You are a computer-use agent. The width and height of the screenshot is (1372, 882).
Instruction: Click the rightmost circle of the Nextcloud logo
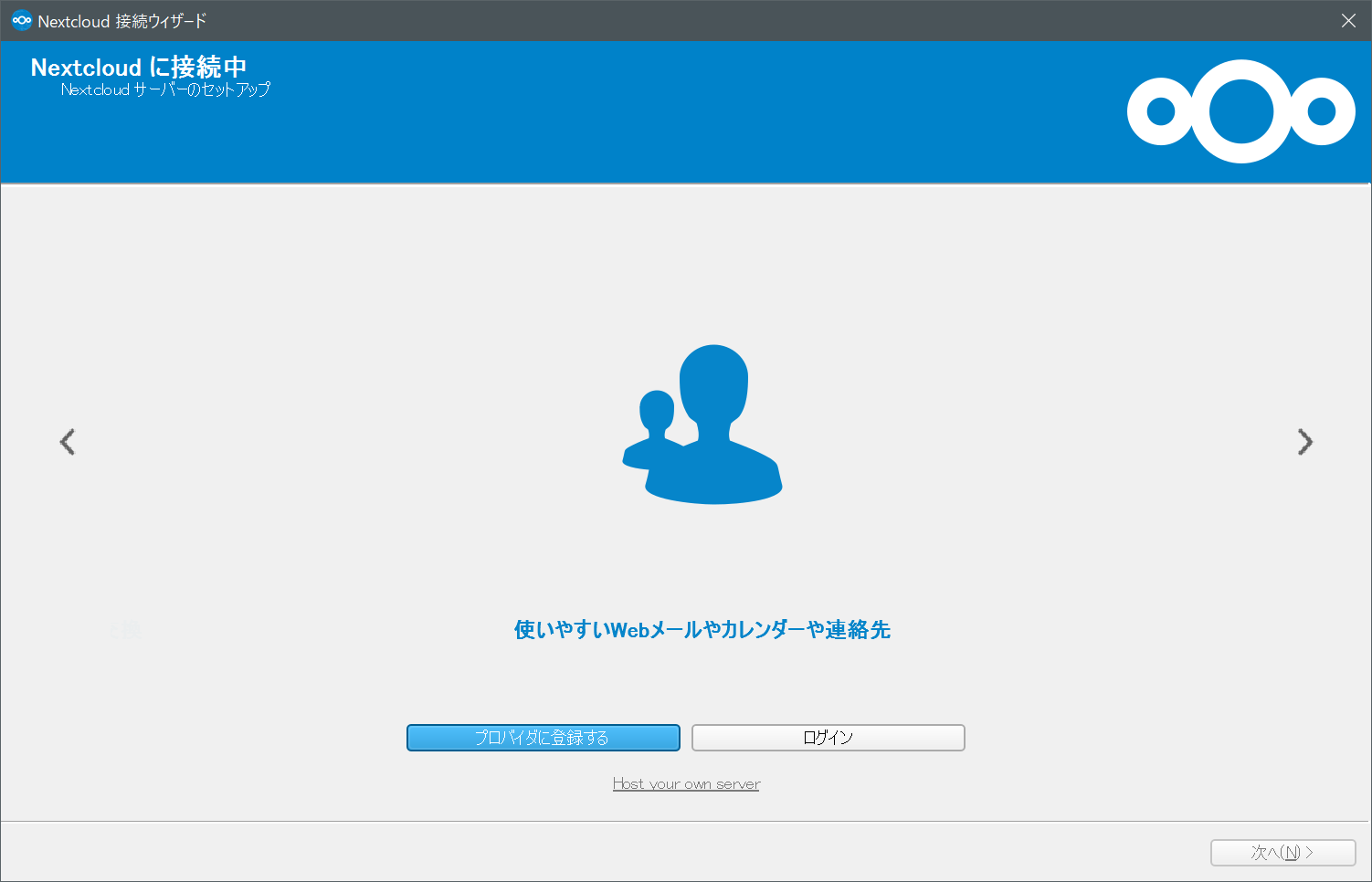1322,110
